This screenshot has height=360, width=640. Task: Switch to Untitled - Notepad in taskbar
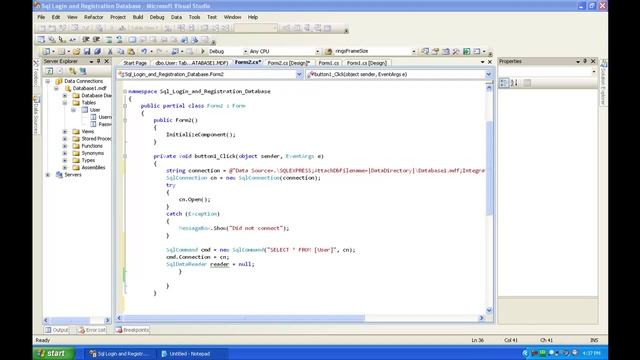[x=190, y=354]
